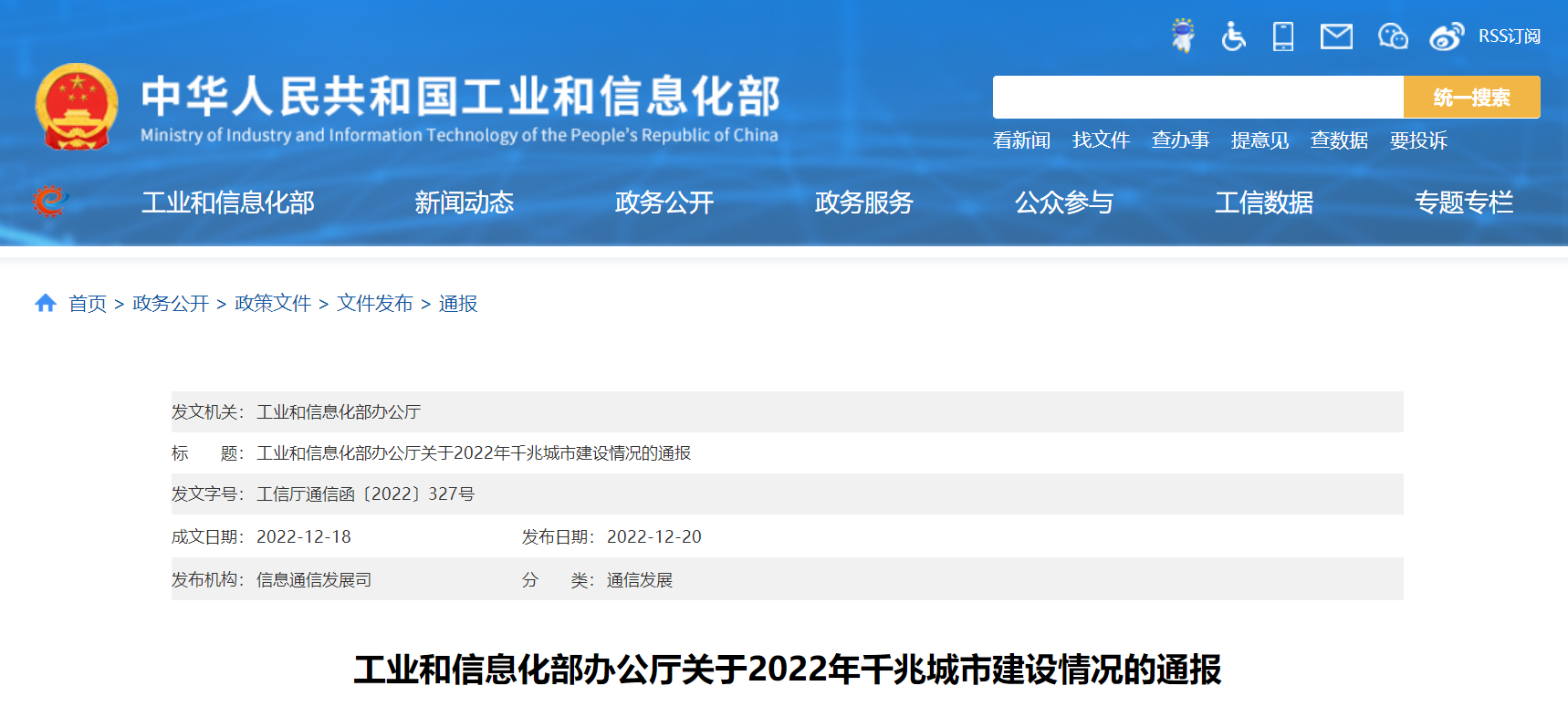The image size is (1568, 717).
Task: Open 工信数据 navigation menu
Action: point(1264,202)
